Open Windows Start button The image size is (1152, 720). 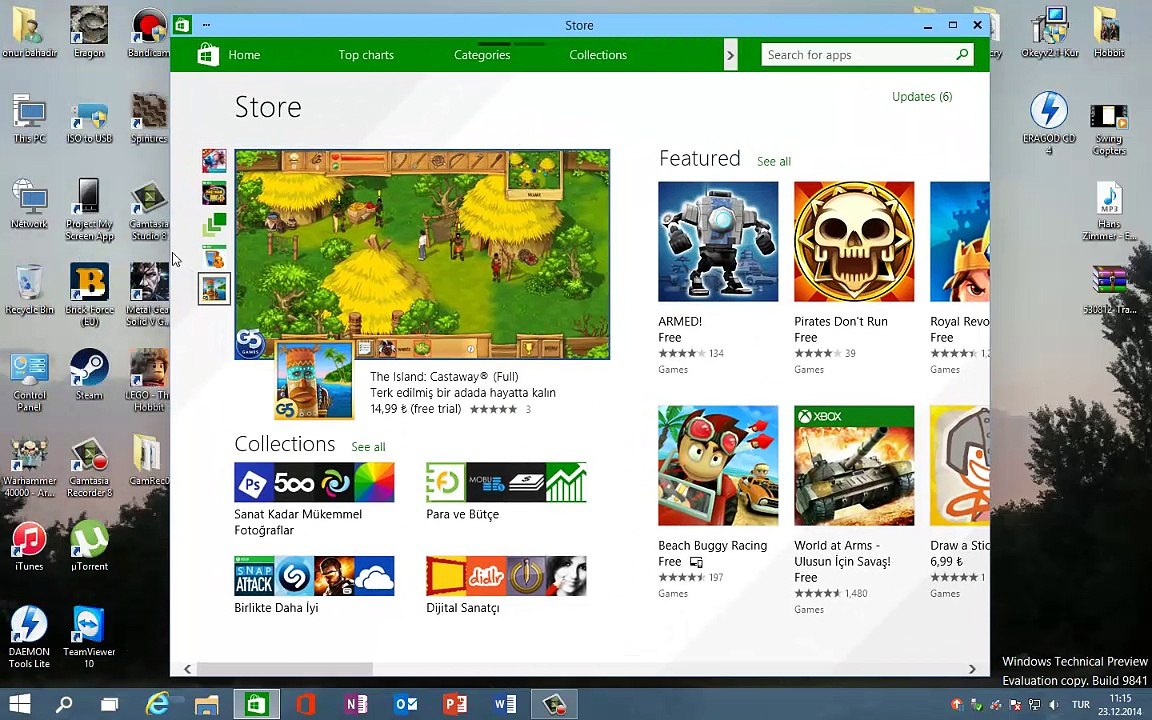coord(20,705)
